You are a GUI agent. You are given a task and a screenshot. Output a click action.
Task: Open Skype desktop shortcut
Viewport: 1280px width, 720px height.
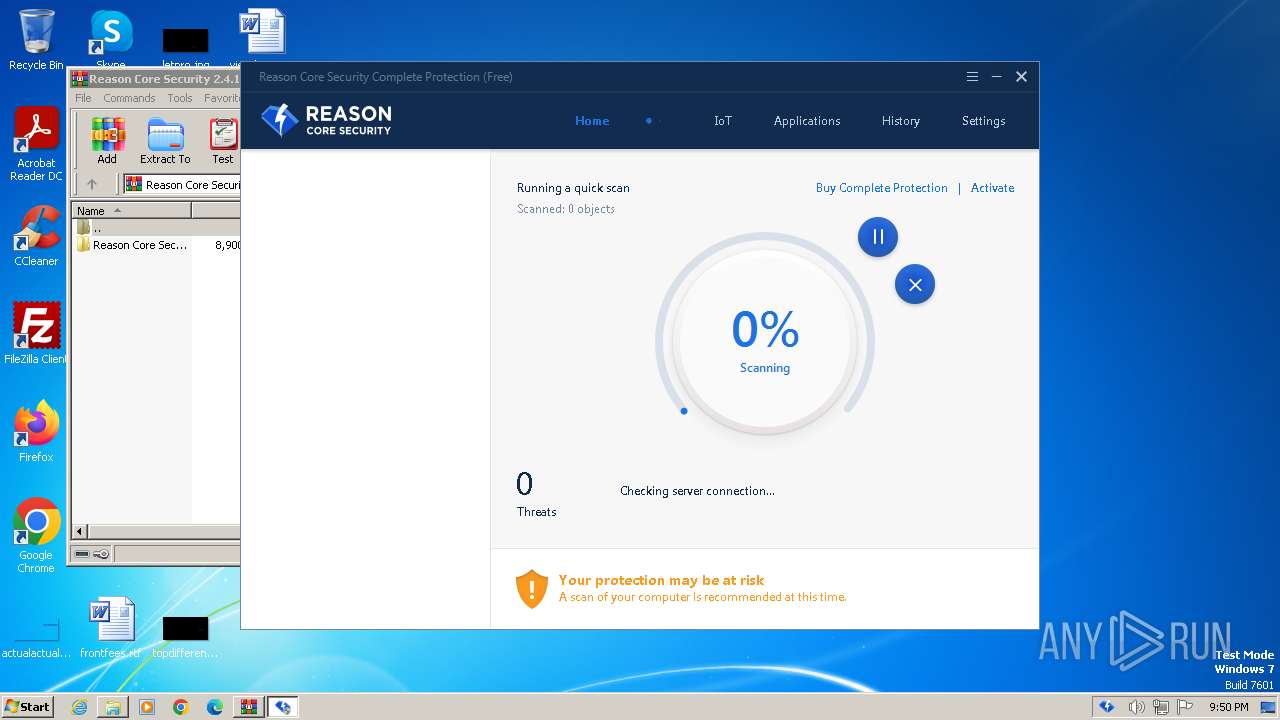pyautogui.click(x=111, y=41)
